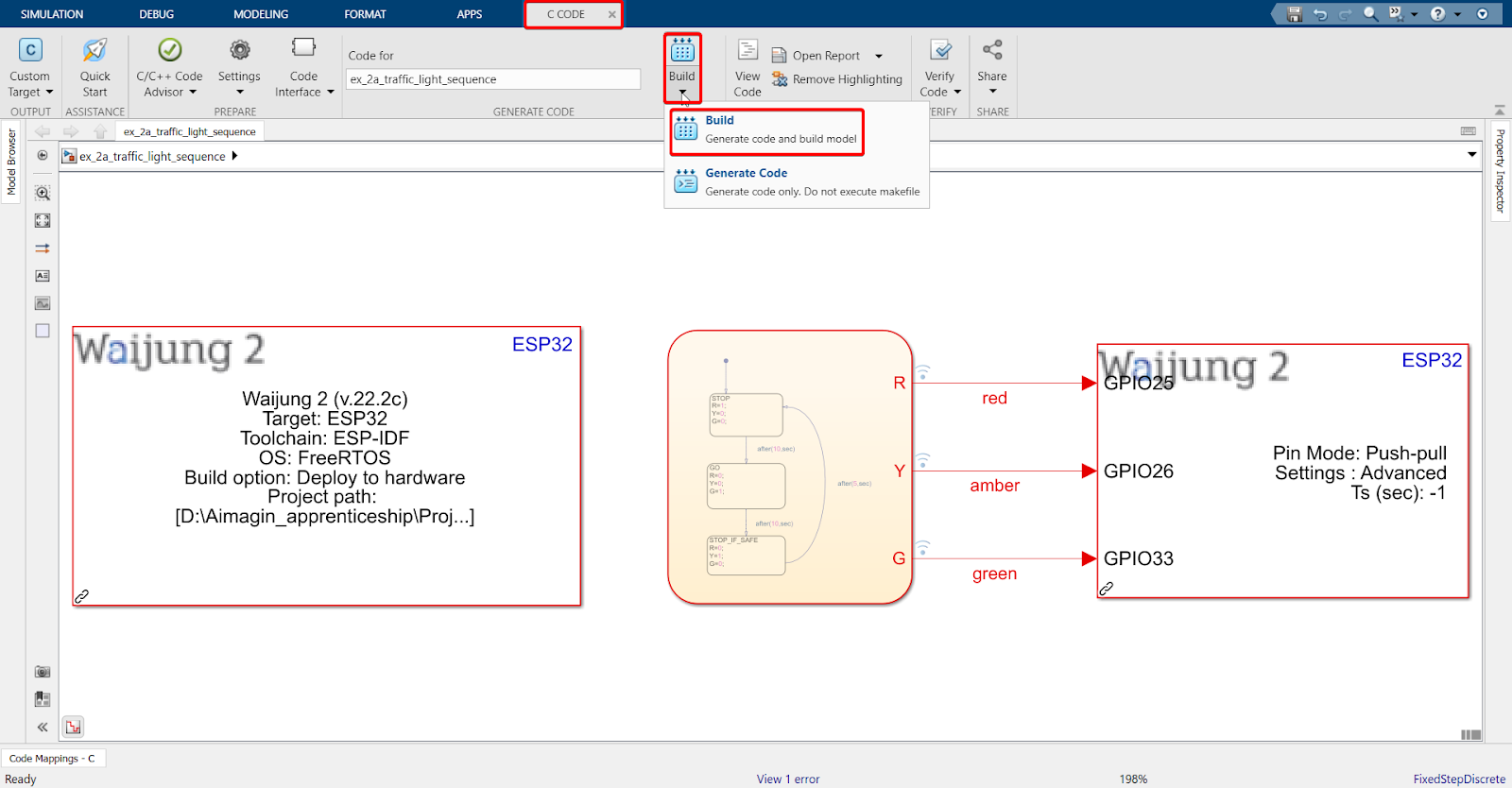Image resolution: width=1512 pixels, height=788 pixels.
Task: Open the Model Browser side panel
Action: click(11, 163)
